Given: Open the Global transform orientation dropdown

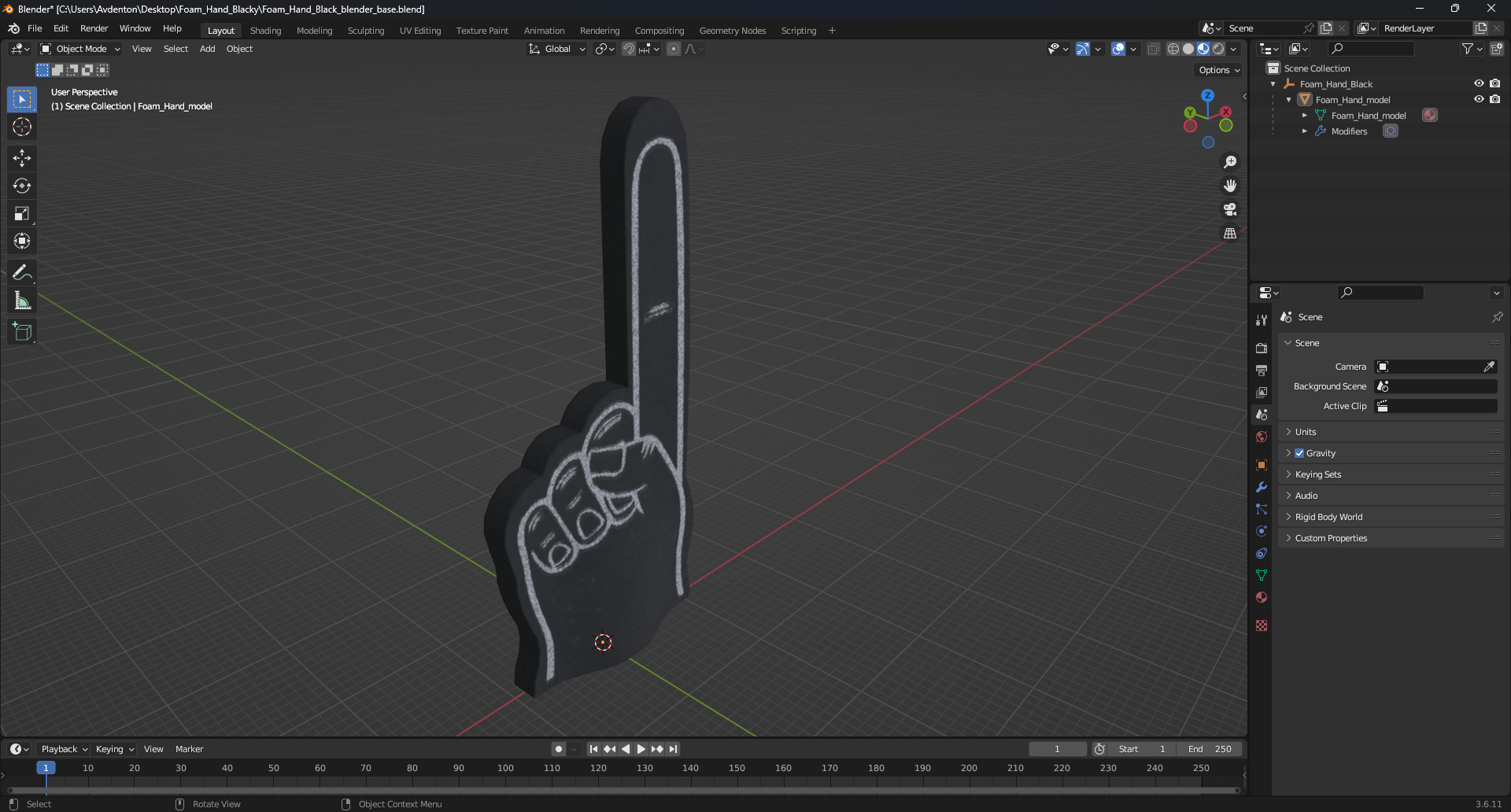Looking at the screenshot, I should (557, 49).
